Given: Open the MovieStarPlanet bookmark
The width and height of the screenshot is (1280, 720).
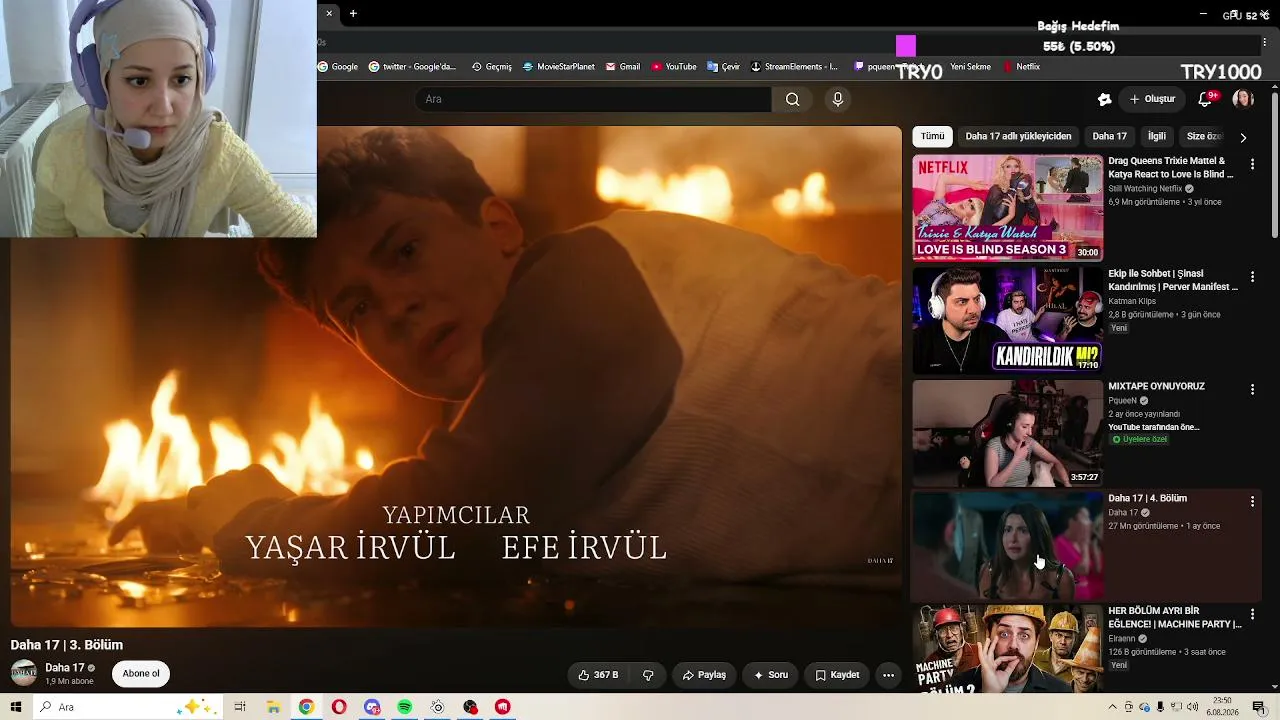Looking at the screenshot, I should click(x=559, y=67).
